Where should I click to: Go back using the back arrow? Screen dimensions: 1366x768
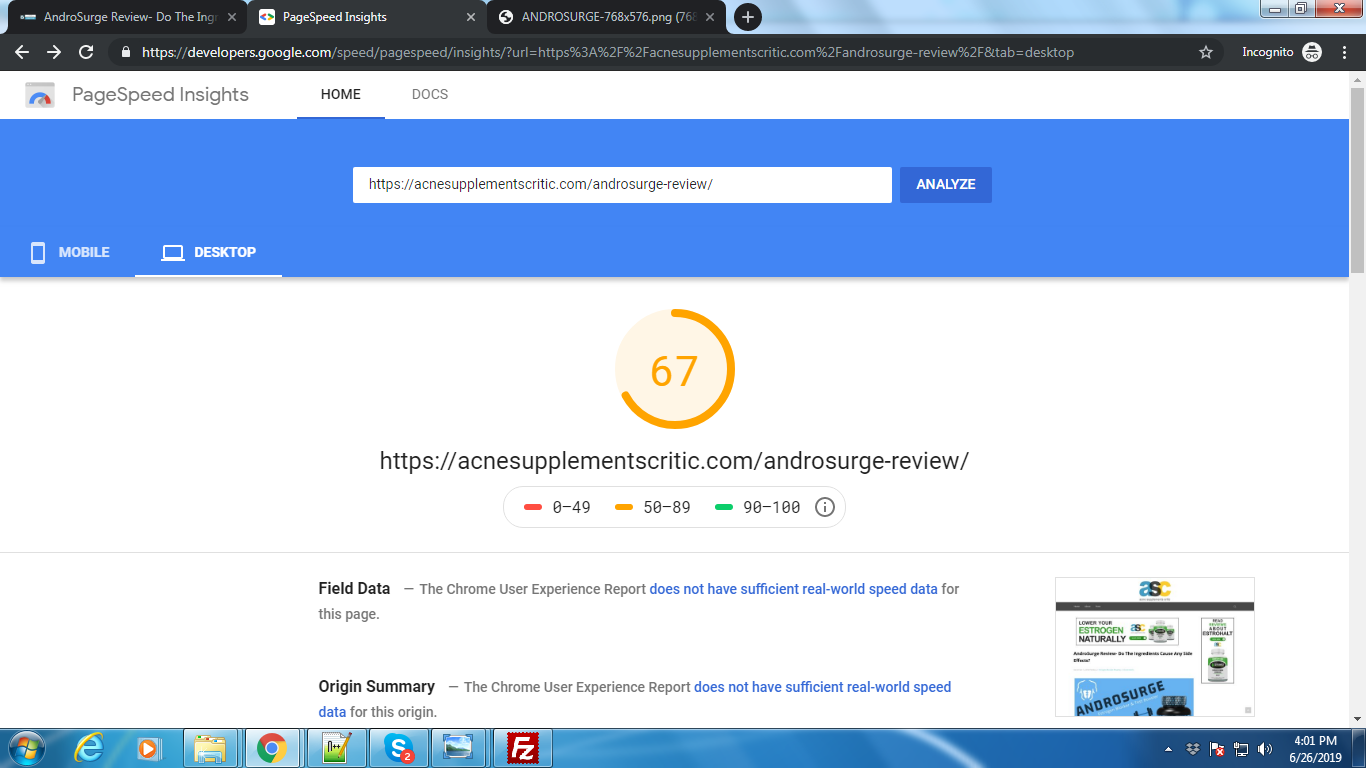point(22,52)
